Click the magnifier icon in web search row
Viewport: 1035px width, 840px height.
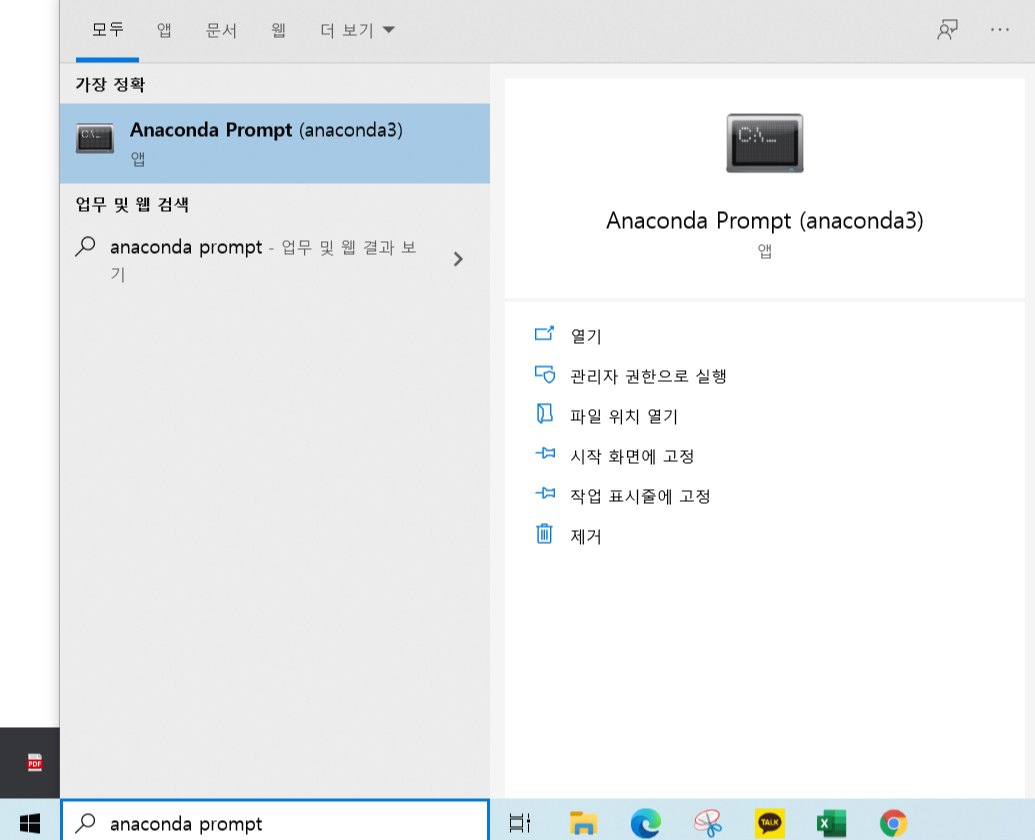tap(85, 246)
